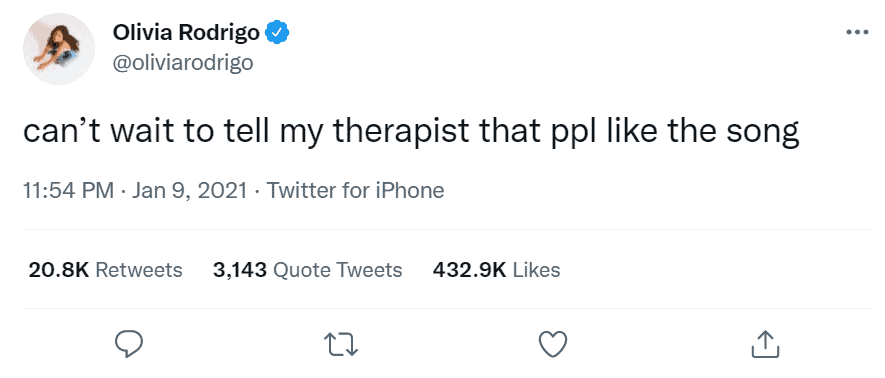Like the tweet with the heart icon
This screenshot has height=378, width=885.
pos(553,344)
